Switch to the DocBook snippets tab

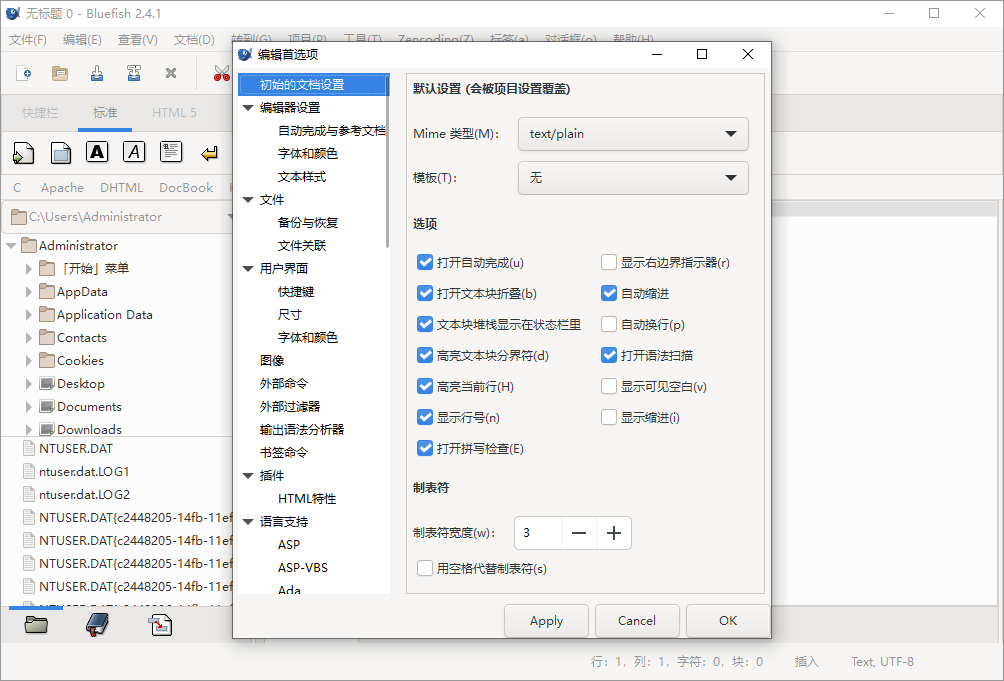coord(186,188)
